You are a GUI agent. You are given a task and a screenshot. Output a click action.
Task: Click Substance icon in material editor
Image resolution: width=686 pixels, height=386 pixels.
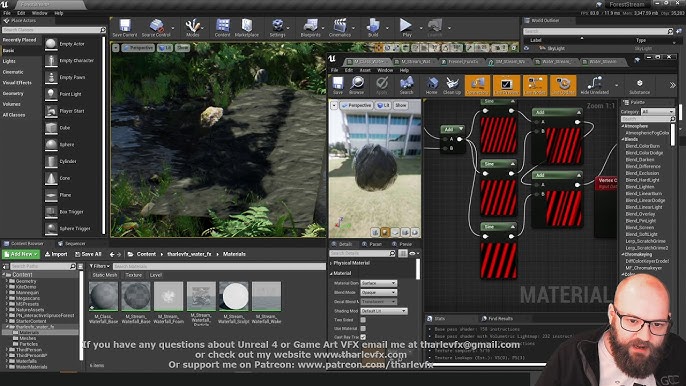[639, 85]
